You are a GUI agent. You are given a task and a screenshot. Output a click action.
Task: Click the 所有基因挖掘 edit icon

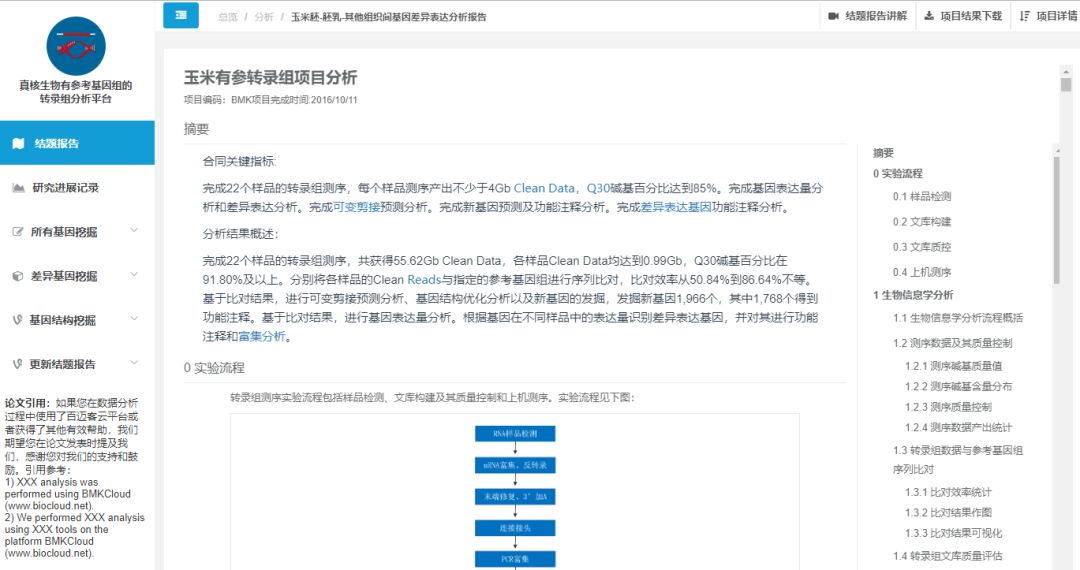[17, 231]
